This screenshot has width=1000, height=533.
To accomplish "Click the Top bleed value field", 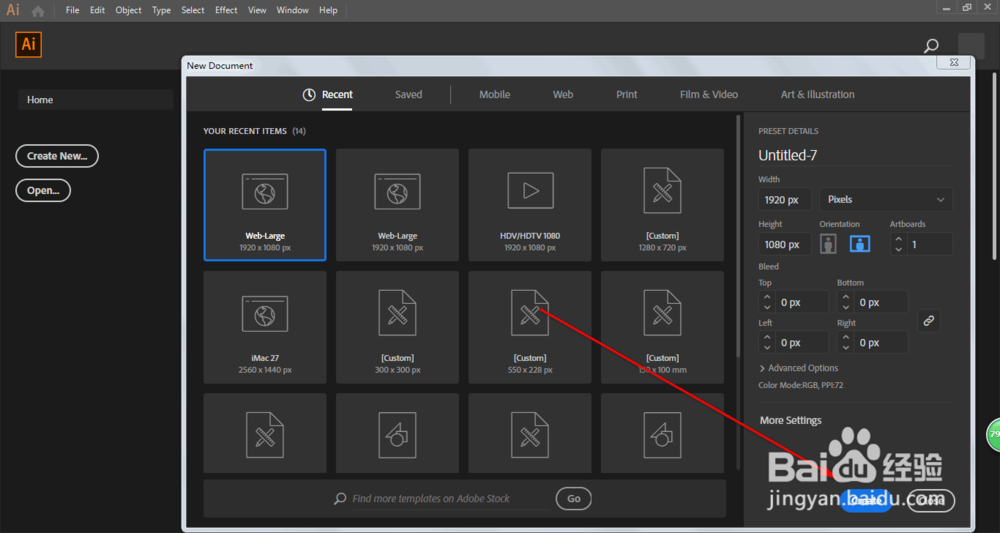I will click(801, 302).
